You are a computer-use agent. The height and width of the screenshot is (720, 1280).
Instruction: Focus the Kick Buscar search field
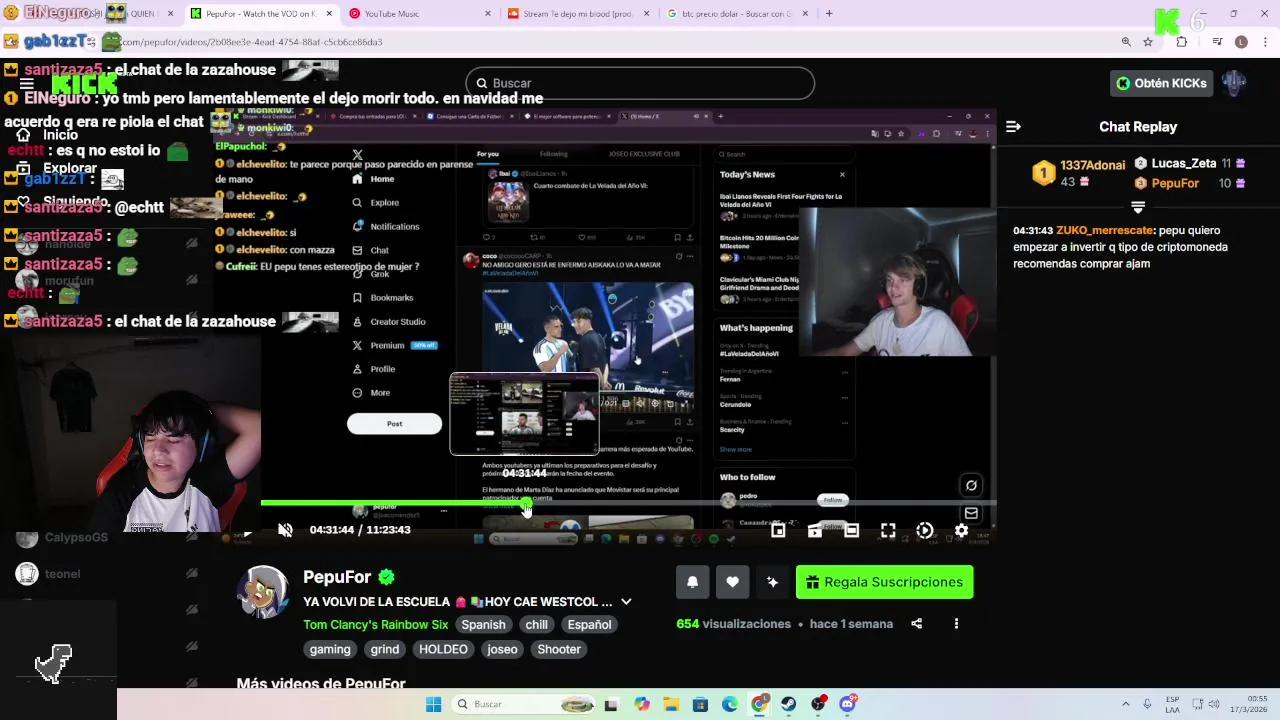click(x=640, y=83)
